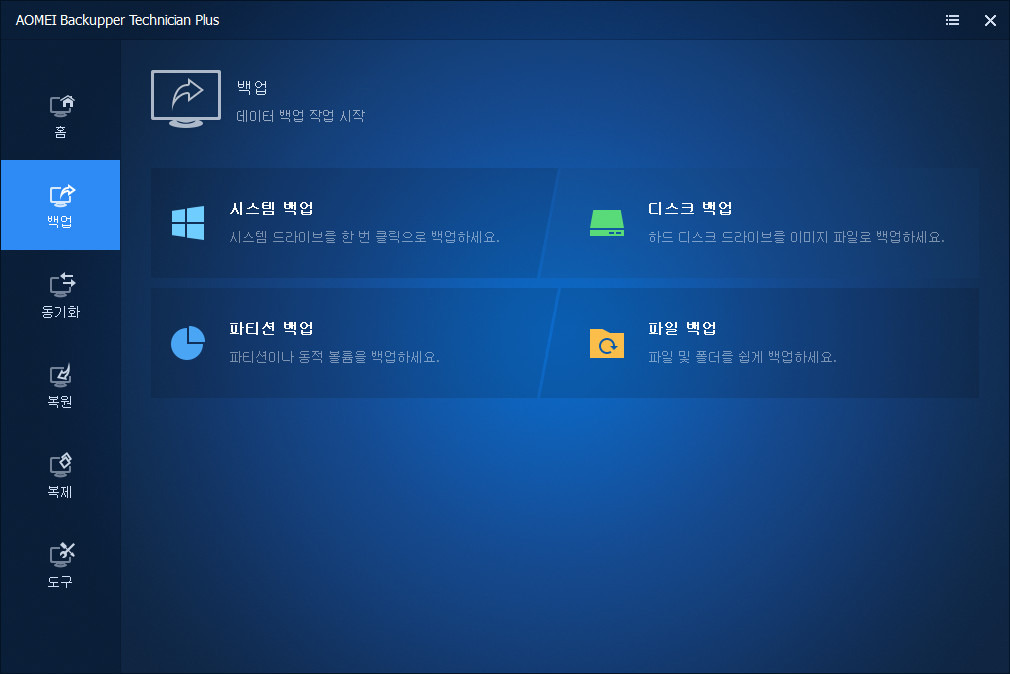Open the 홈 (Home) sidebar icon

point(62,106)
